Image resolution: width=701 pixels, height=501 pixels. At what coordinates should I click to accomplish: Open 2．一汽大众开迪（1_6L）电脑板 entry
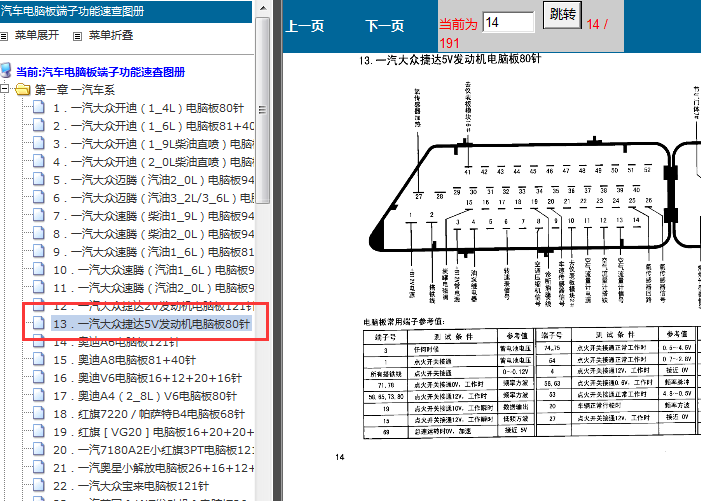point(153,126)
